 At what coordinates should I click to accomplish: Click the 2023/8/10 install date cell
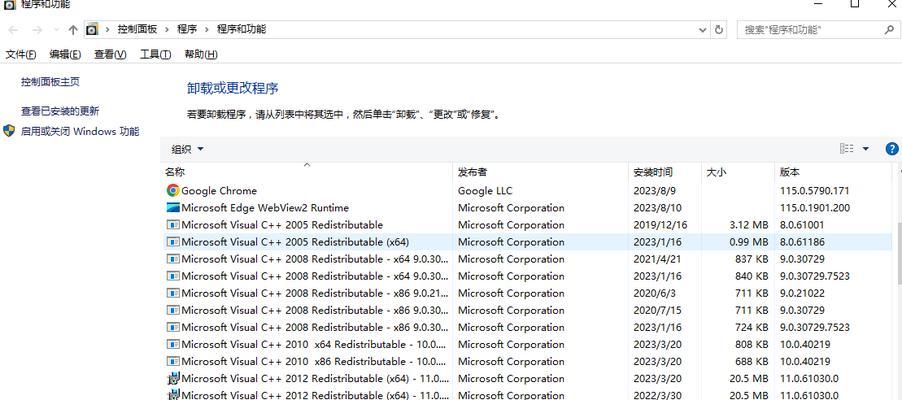pyautogui.click(x=657, y=208)
